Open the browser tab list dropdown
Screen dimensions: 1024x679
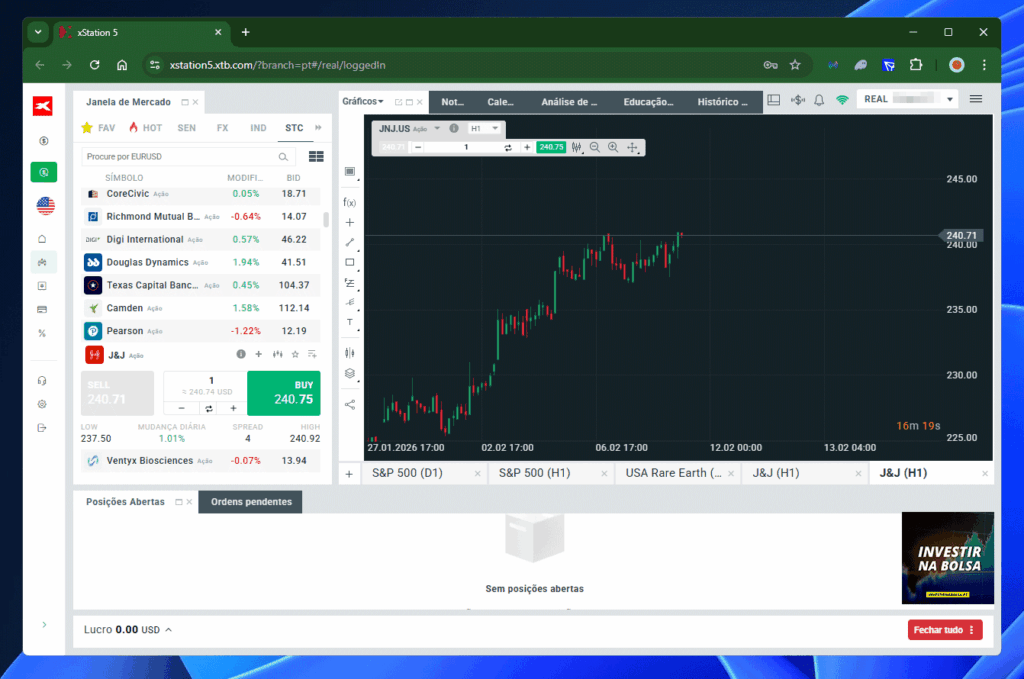click(38, 32)
